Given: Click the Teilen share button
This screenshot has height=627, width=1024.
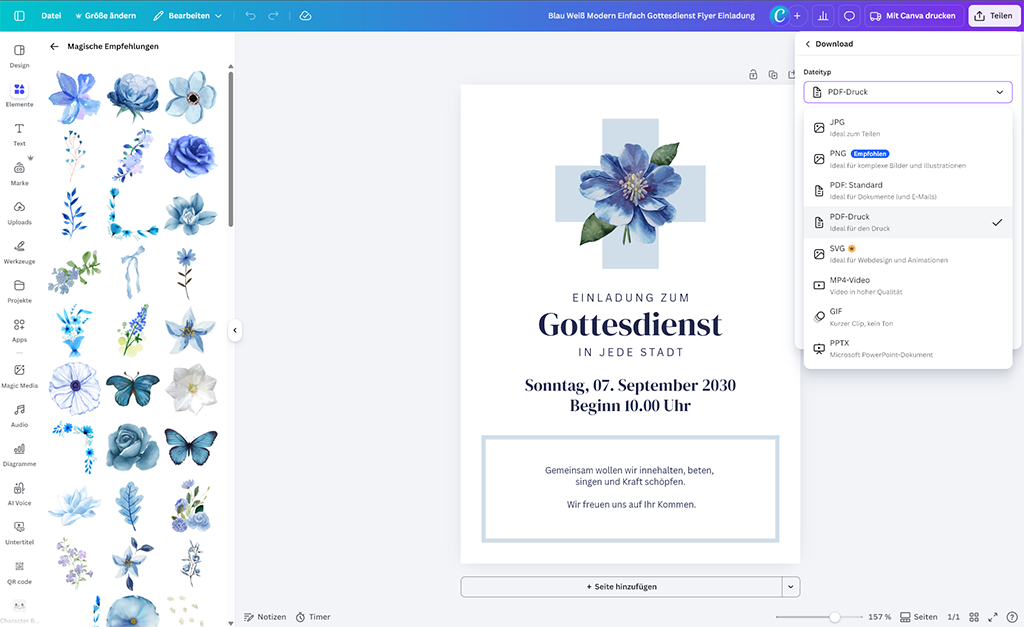Looking at the screenshot, I should tap(994, 16).
